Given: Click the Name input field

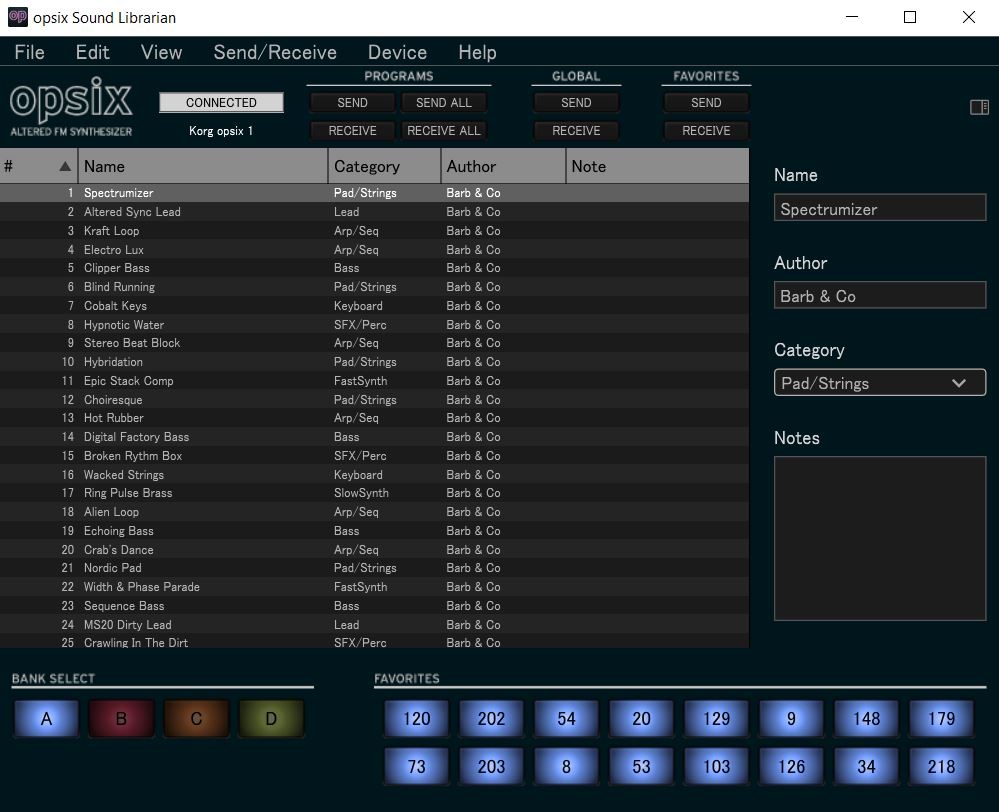Looking at the screenshot, I should coord(880,208).
